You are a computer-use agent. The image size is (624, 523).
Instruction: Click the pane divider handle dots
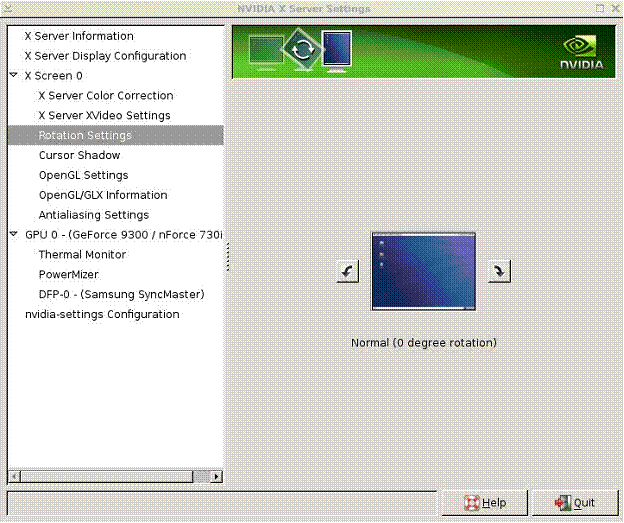point(228,257)
